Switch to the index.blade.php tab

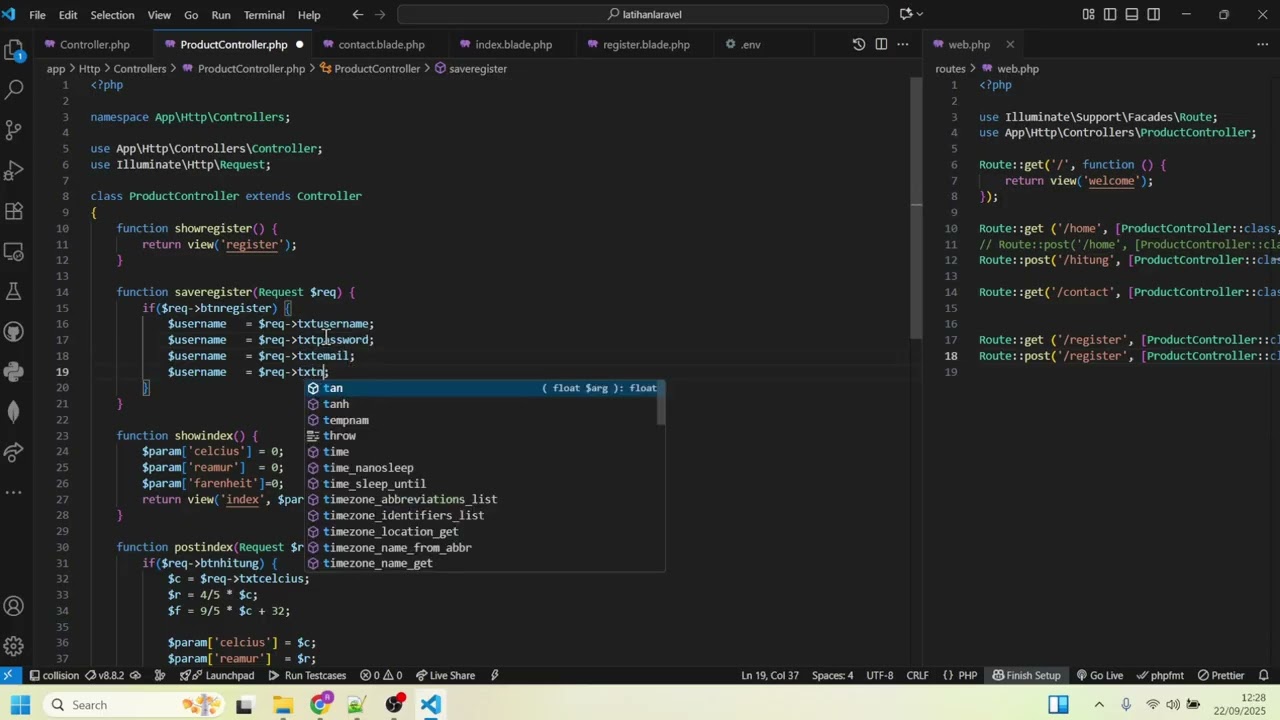coord(513,45)
